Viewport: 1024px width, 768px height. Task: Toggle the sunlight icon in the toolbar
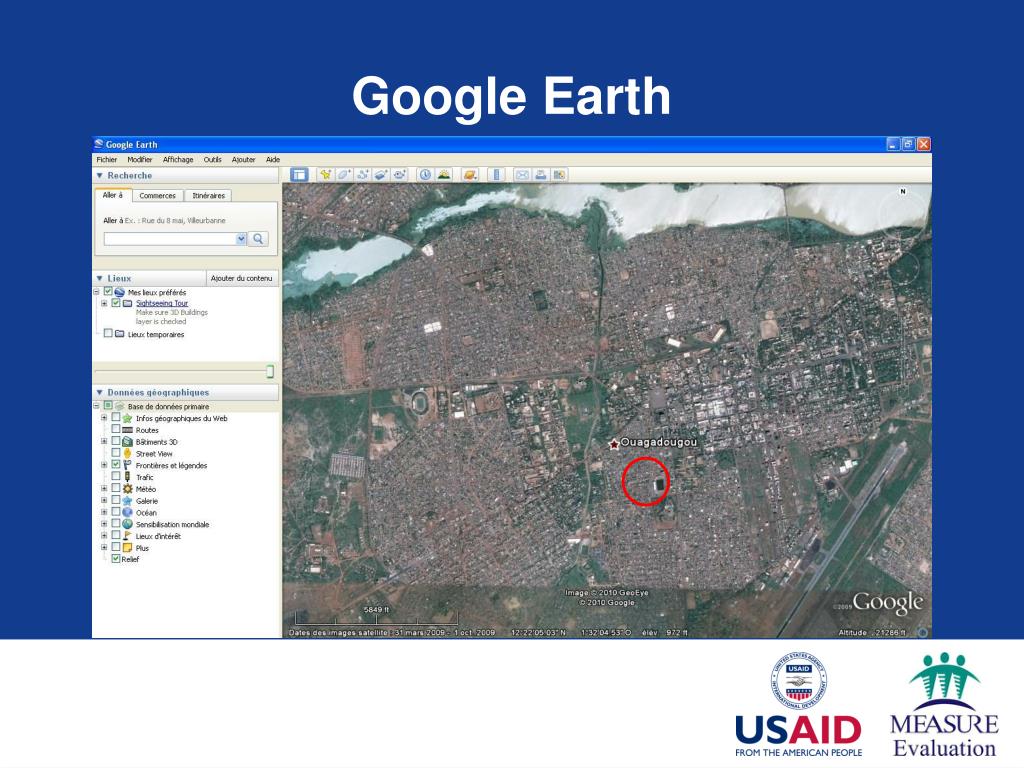(444, 174)
